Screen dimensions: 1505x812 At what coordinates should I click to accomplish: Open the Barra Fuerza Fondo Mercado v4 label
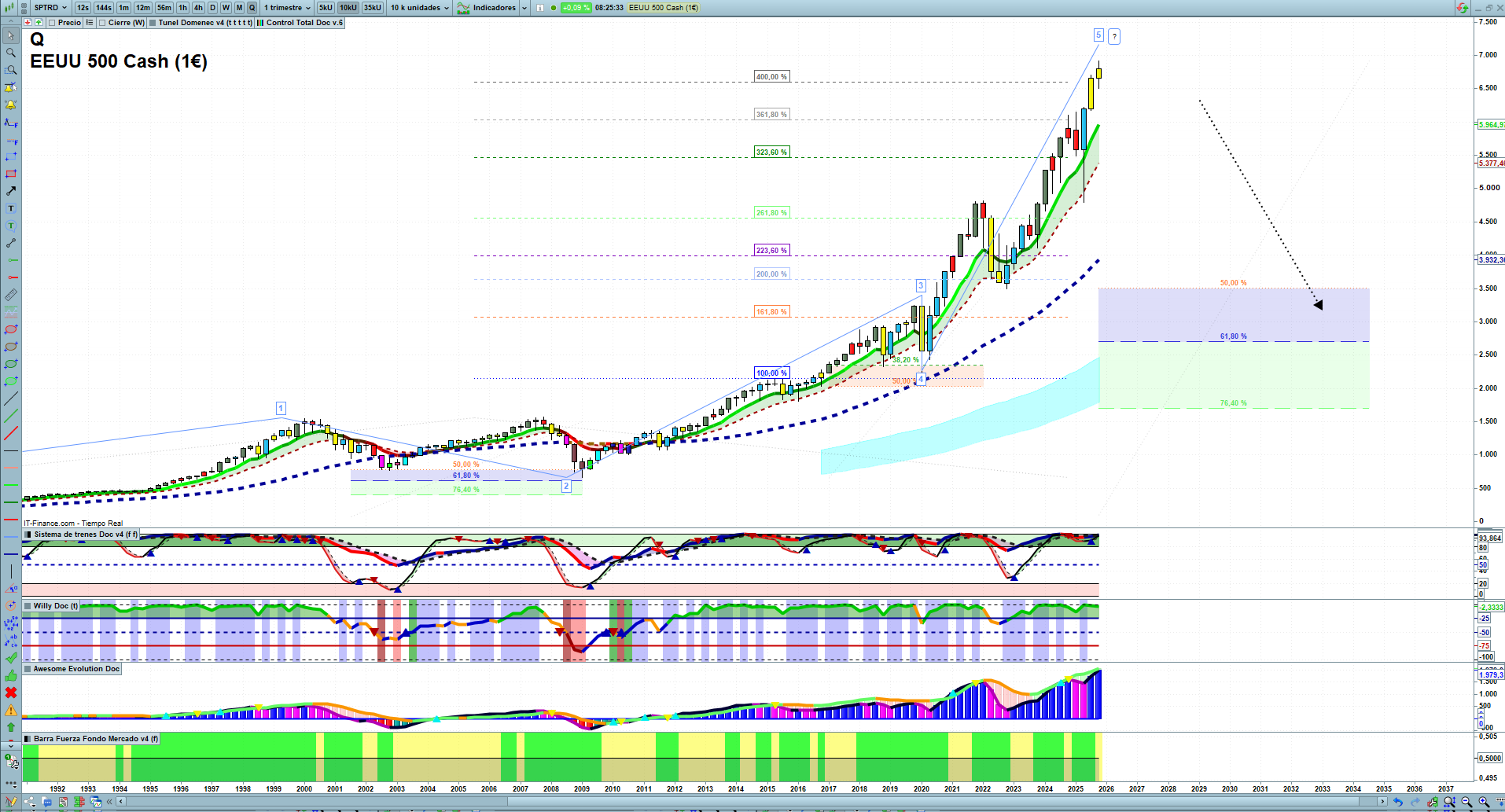[91, 739]
